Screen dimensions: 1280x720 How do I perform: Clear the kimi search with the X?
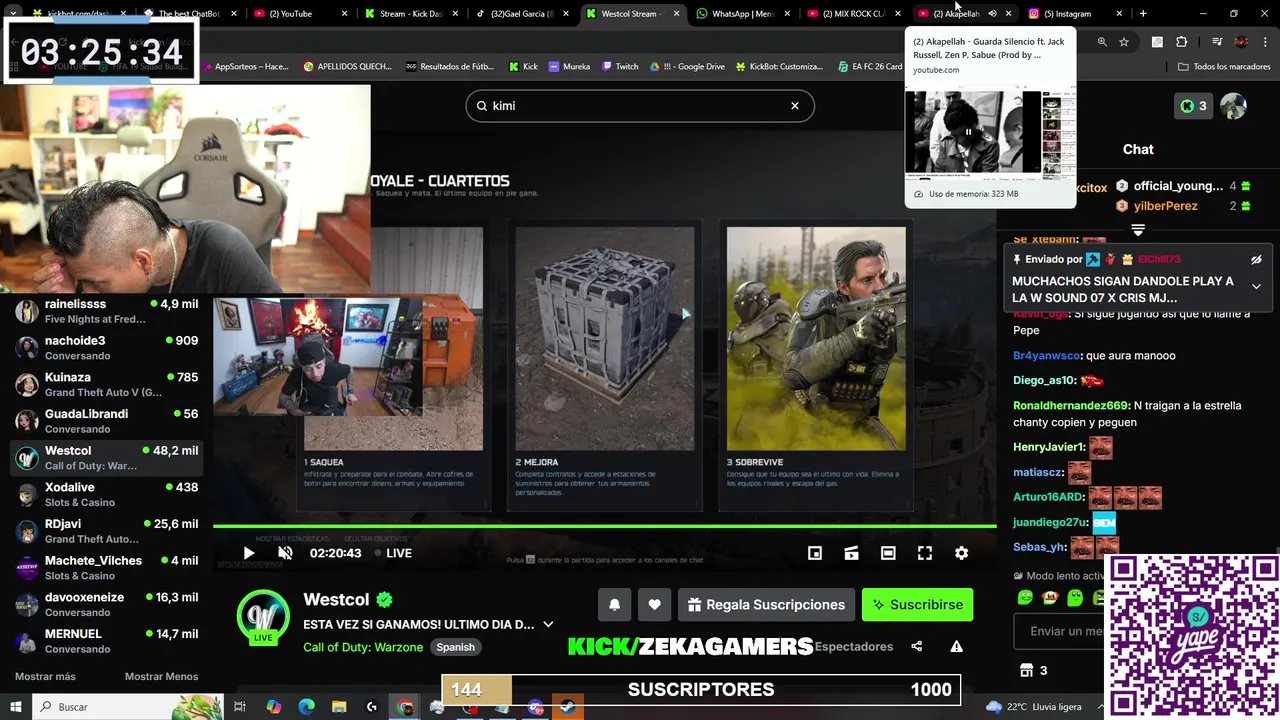(x=795, y=106)
